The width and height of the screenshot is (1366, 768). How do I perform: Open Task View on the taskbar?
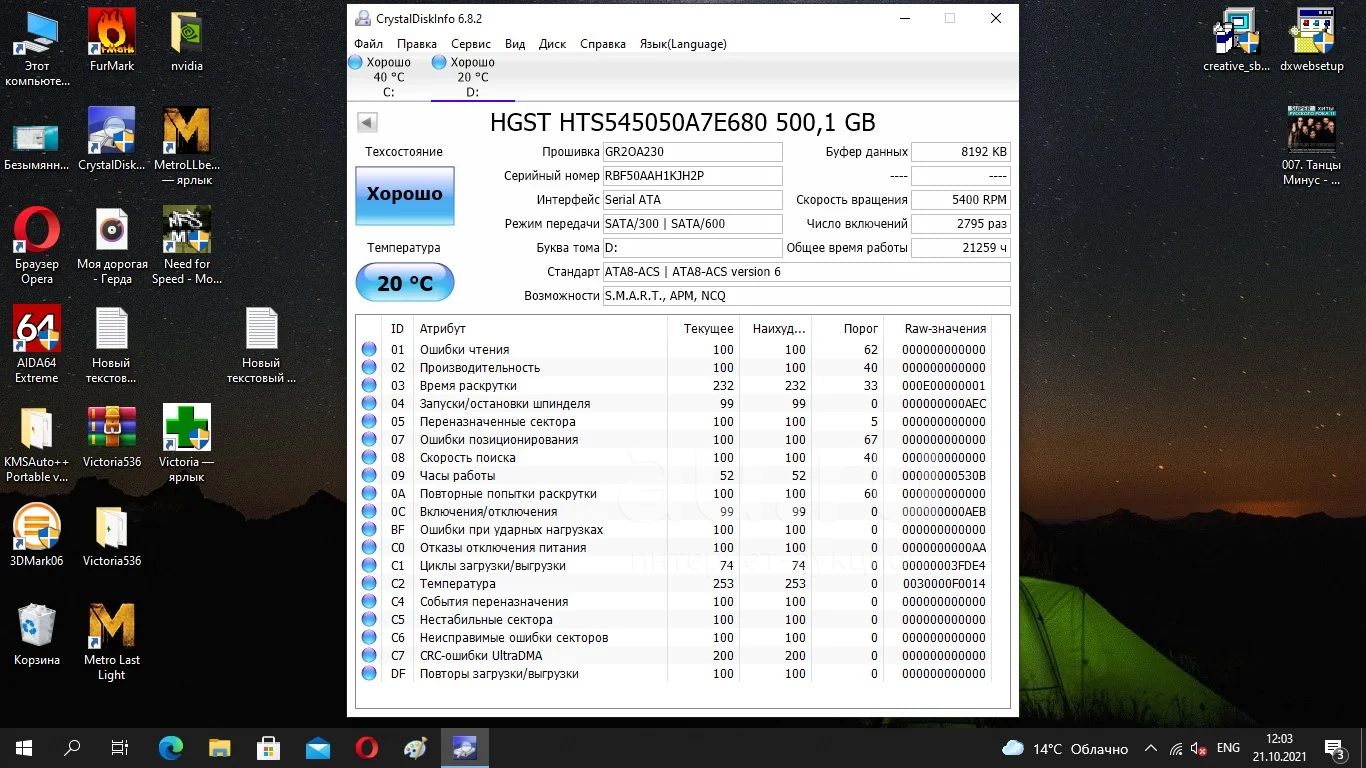tap(120, 747)
